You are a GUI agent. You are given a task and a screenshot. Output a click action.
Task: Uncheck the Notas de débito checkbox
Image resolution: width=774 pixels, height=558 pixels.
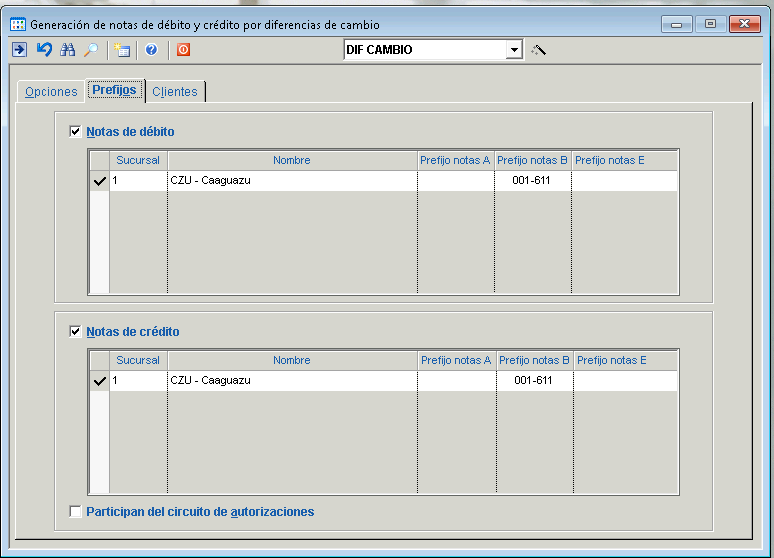pyautogui.click(x=76, y=131)
